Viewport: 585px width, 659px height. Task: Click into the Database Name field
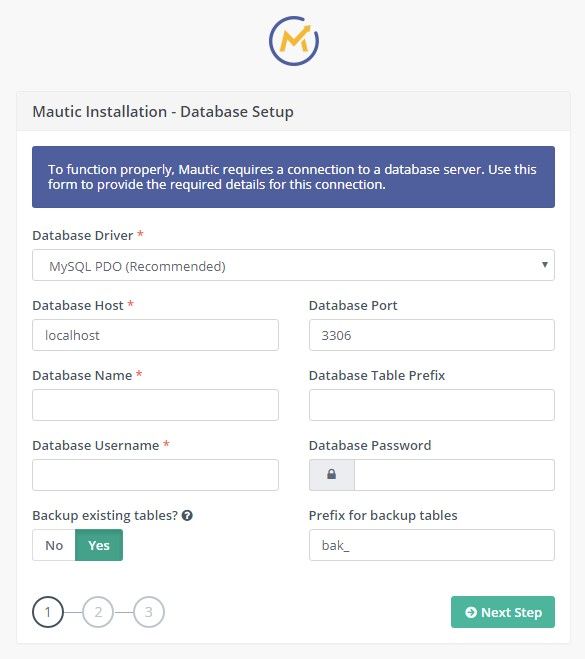pyautogui.click(x=155, y=405)
